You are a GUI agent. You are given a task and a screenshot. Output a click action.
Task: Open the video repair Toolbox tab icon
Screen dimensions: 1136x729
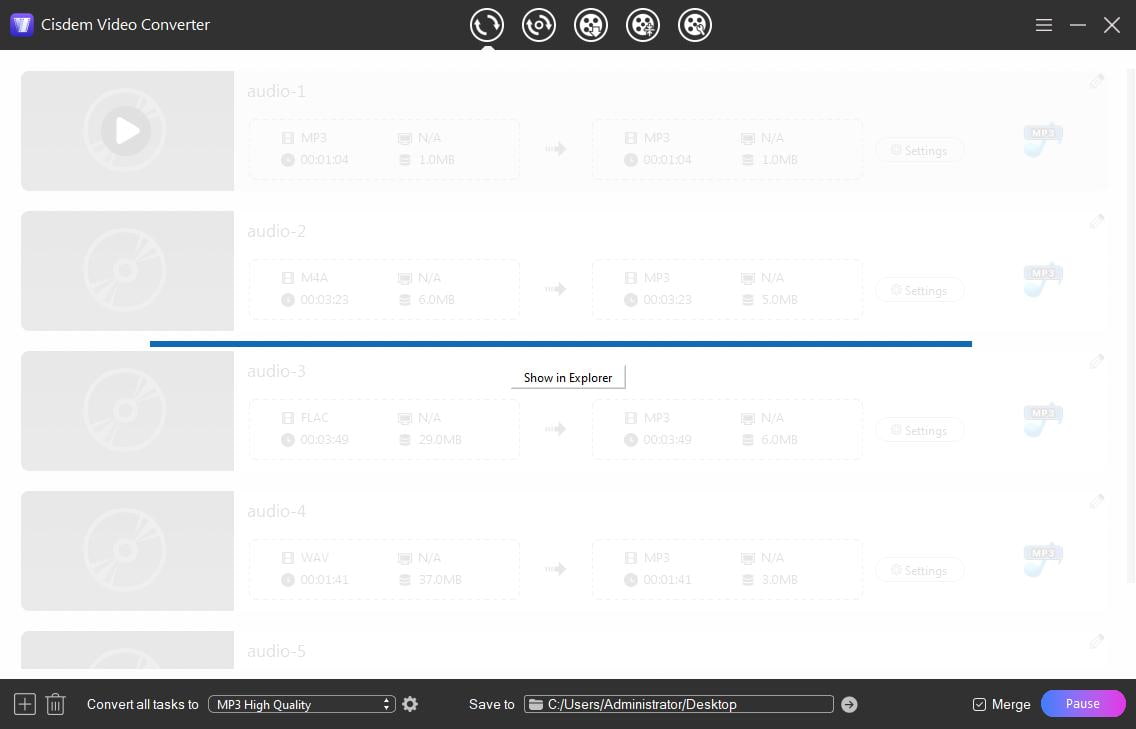coord(695,25)
